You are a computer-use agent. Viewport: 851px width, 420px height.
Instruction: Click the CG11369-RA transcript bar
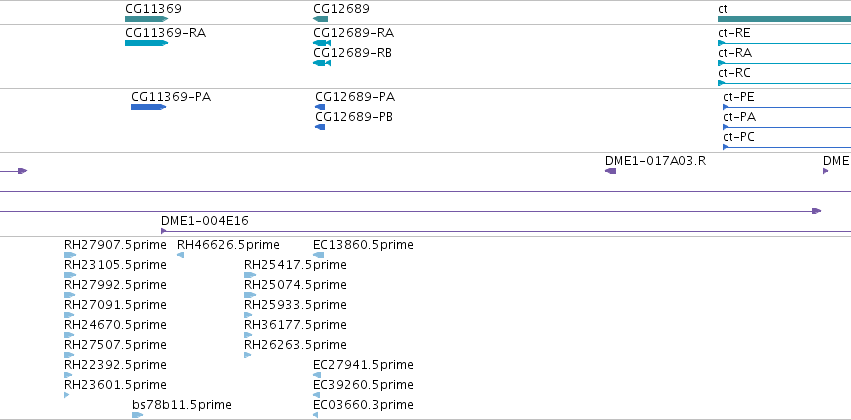147,43
